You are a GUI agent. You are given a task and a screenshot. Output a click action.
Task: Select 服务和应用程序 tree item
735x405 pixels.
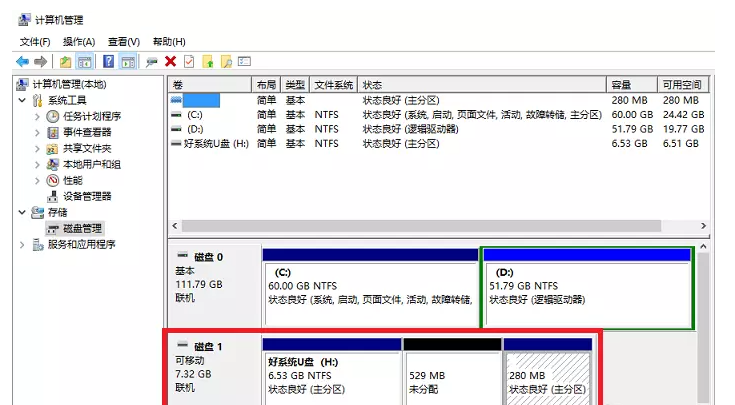[x=82, y=245]
